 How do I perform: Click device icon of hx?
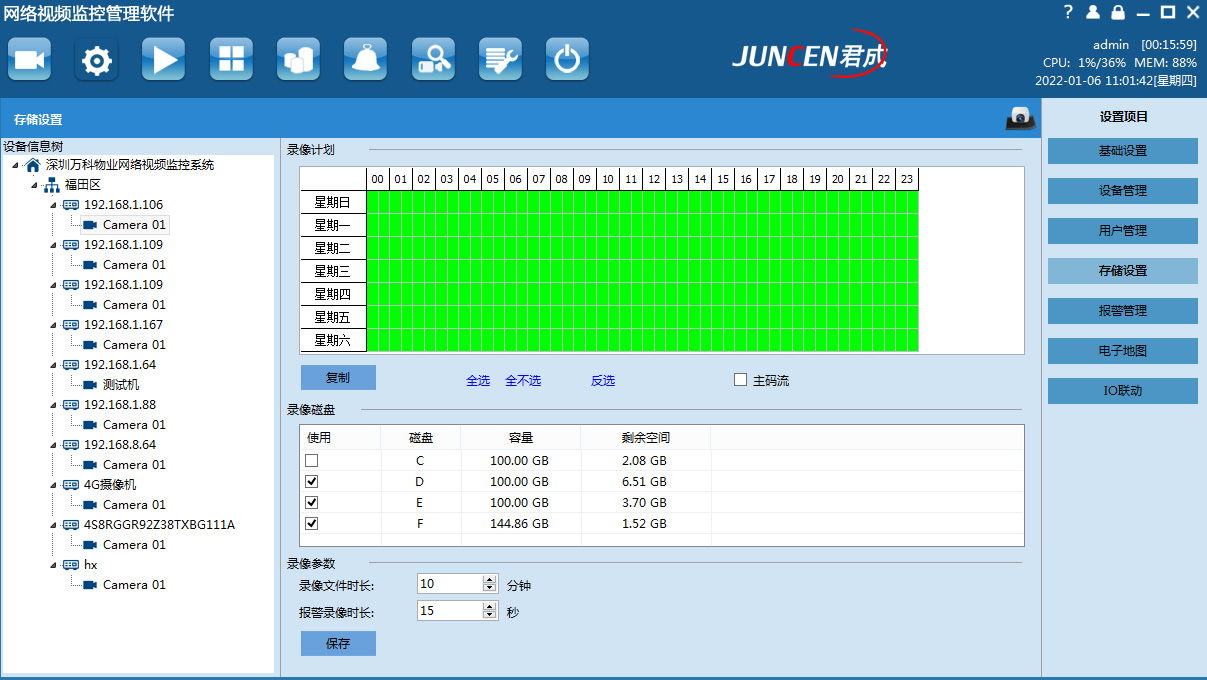pos(71,565)
